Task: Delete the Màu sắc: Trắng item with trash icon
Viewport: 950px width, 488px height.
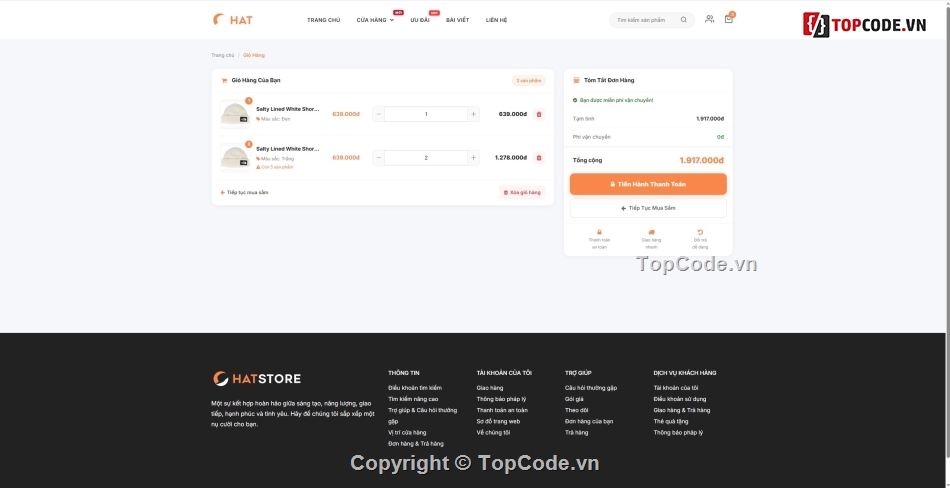Action: (x=539, y=158)
